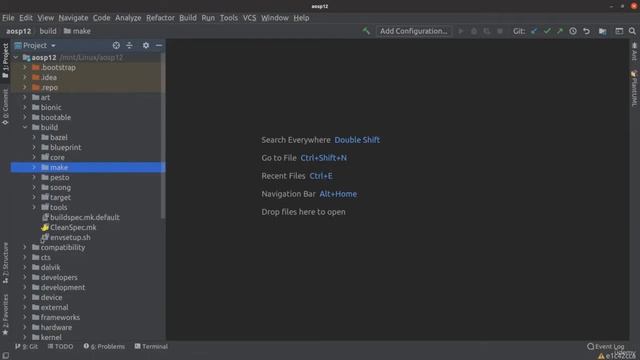Click the Build Project hammer icon
The height and width of the screenshot is (360, 640).
tap(366, 31)
